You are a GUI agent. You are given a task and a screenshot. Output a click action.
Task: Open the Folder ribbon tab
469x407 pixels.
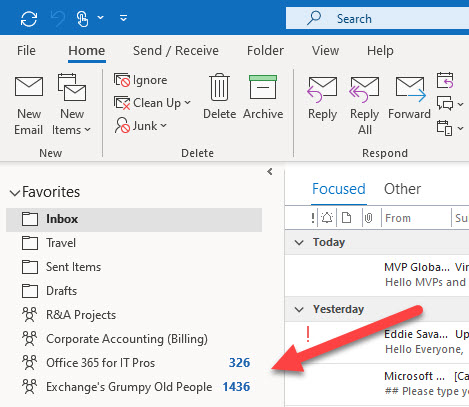[x=265, y=51]
